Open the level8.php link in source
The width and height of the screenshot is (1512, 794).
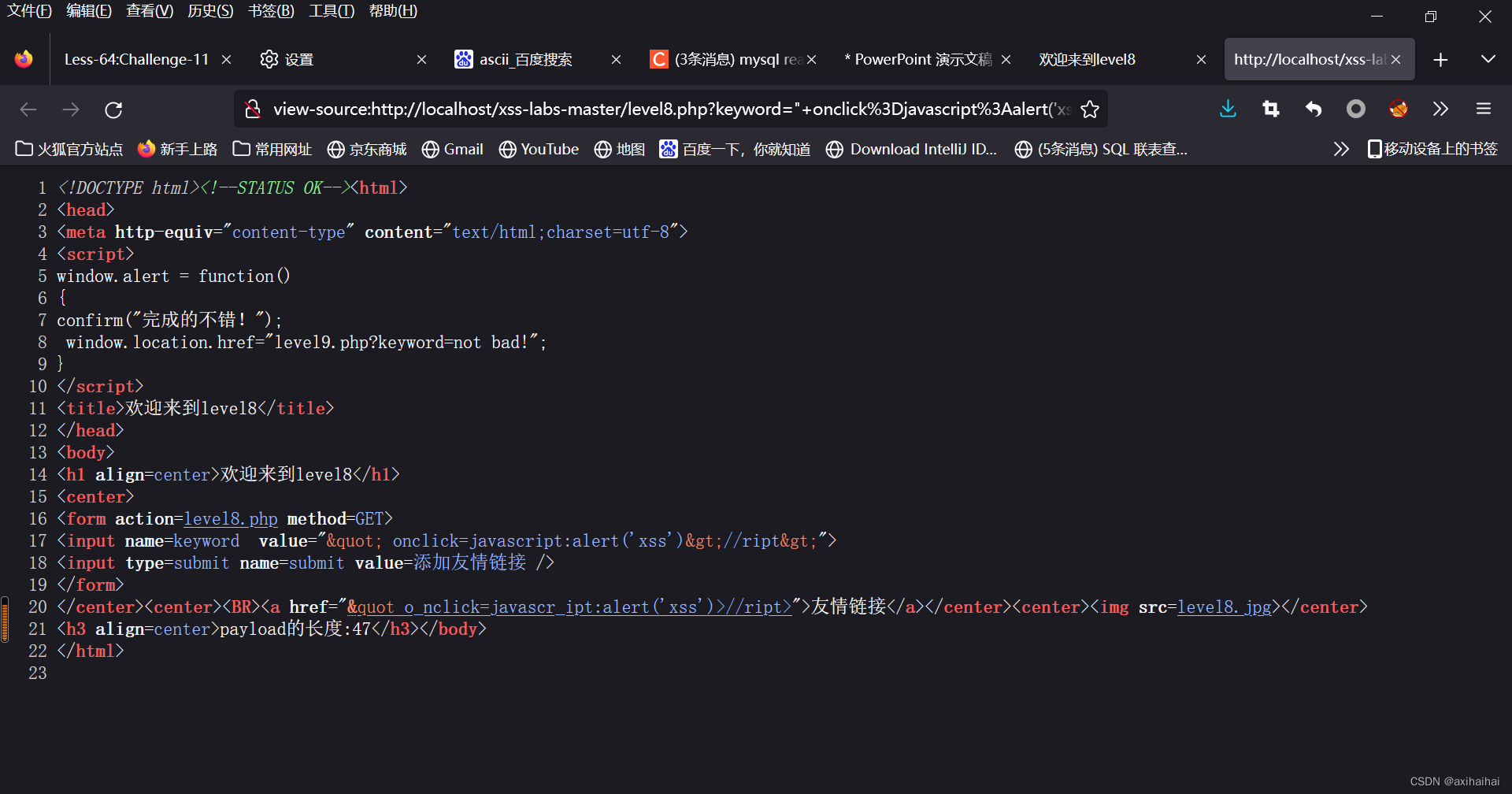pyautogui.click(x=230, y=518)
